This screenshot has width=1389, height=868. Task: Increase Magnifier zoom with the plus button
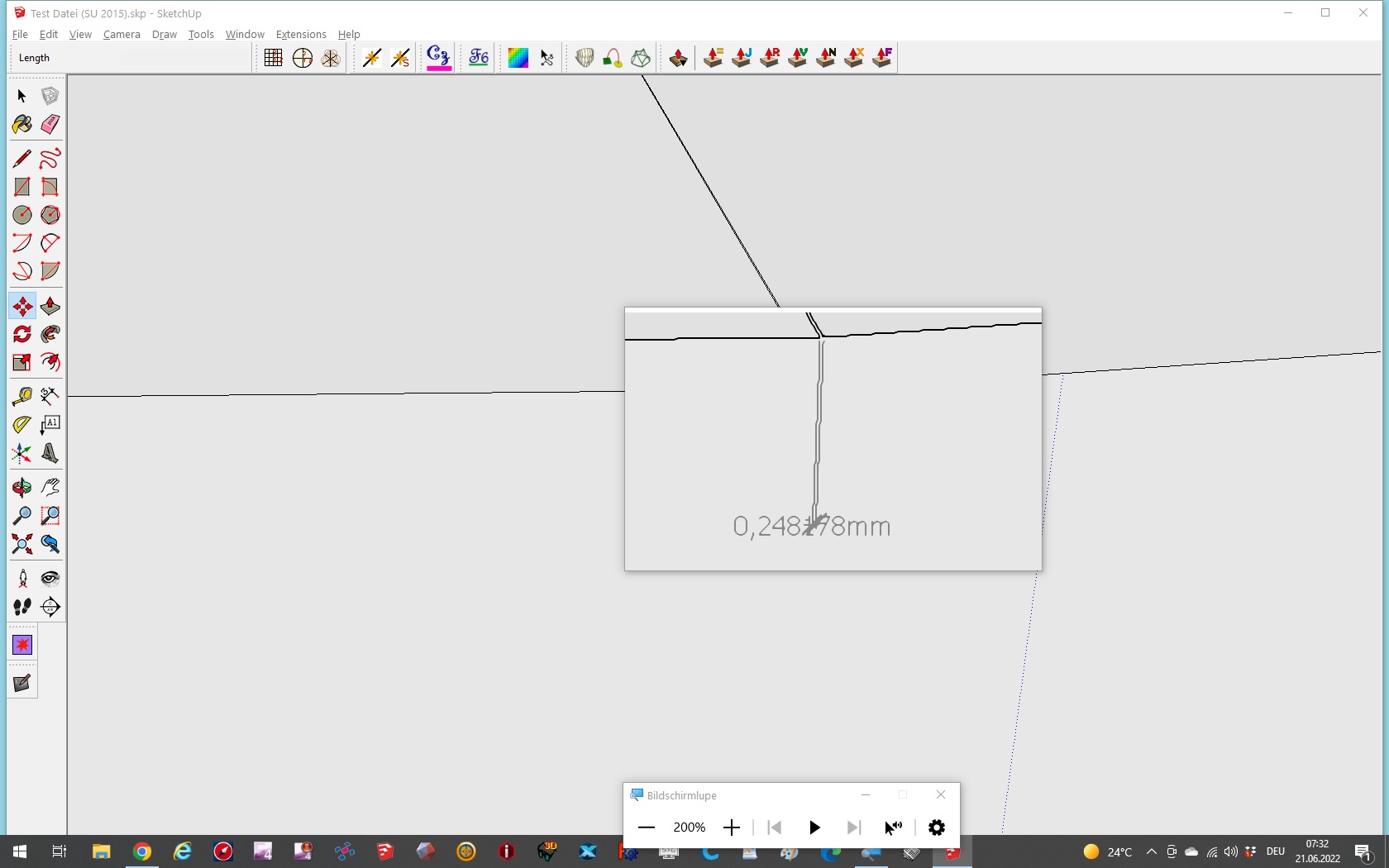(732, 827)
